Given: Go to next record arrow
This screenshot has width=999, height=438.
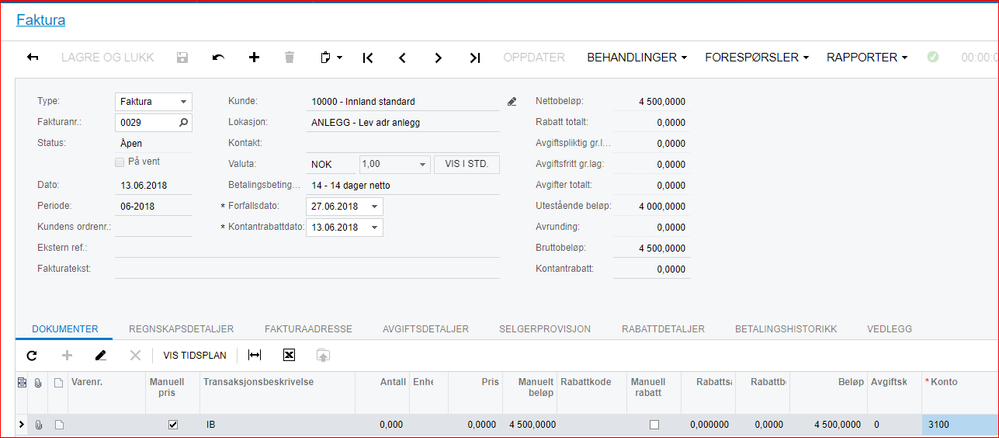Looking at the screenshot, I should click(x=438, y=57).
